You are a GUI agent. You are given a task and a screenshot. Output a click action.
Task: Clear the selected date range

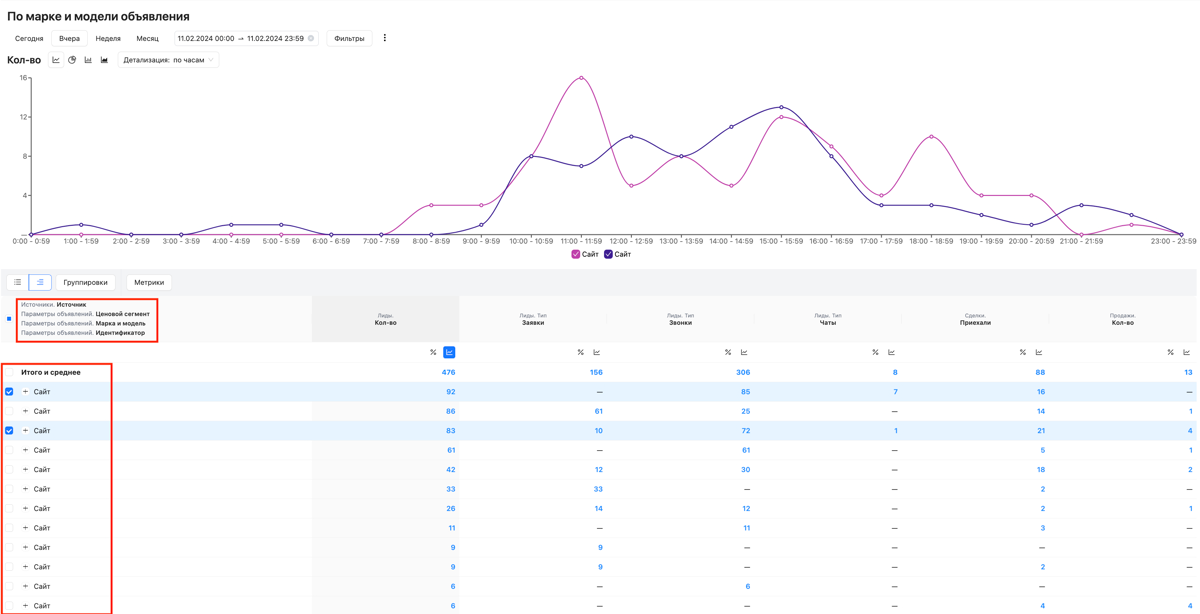[x=311, y=39]
